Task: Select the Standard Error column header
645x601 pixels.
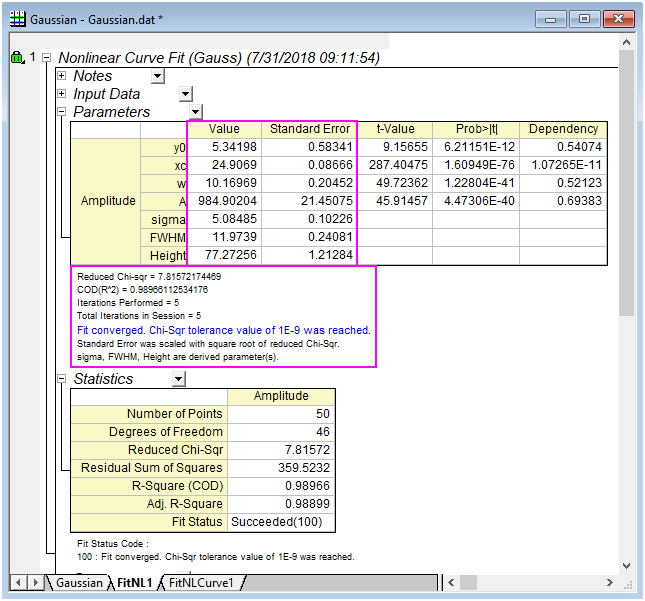Action: click(x=310, y=129)
